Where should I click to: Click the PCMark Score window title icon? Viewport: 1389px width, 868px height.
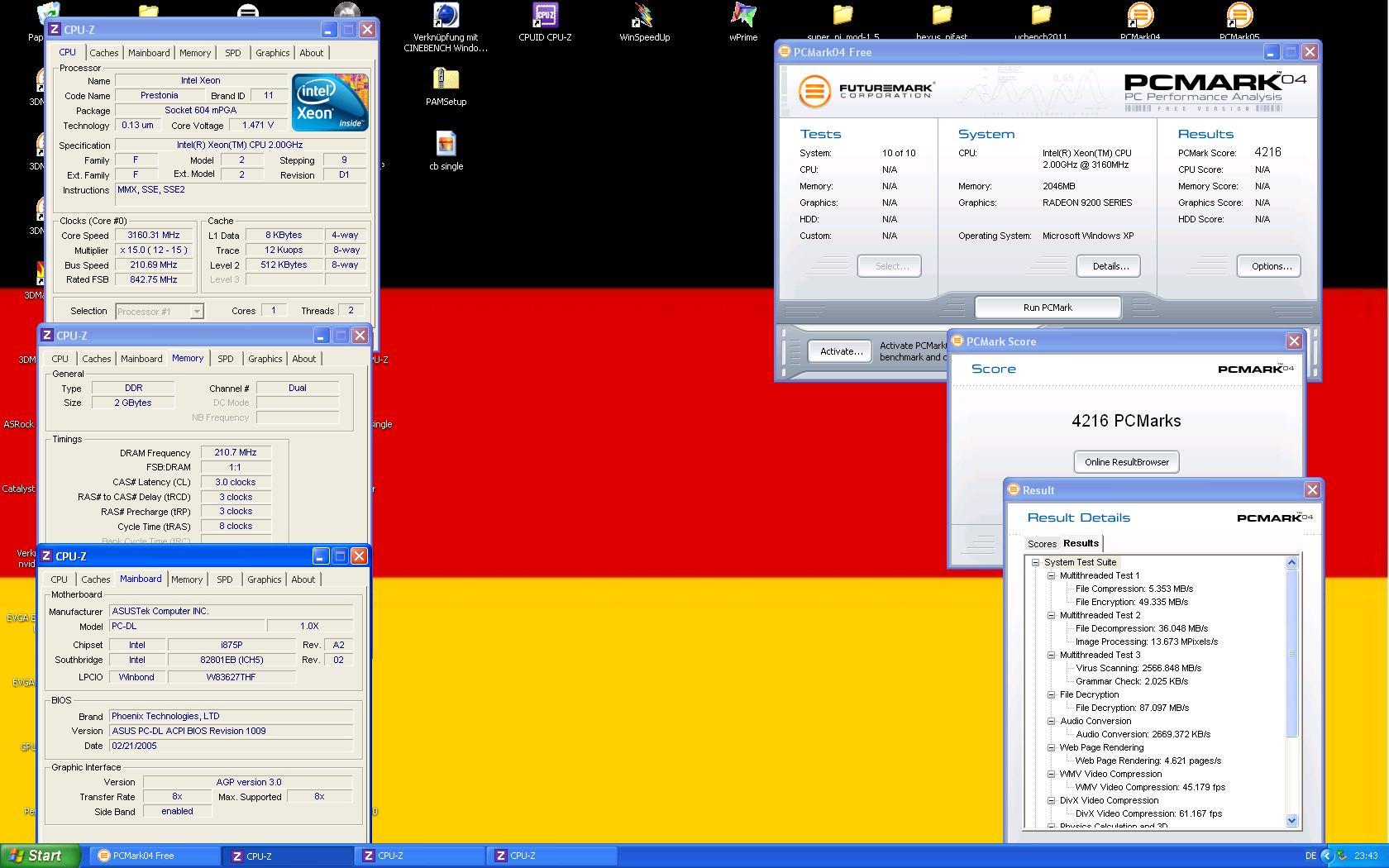[x=957, y=341]
